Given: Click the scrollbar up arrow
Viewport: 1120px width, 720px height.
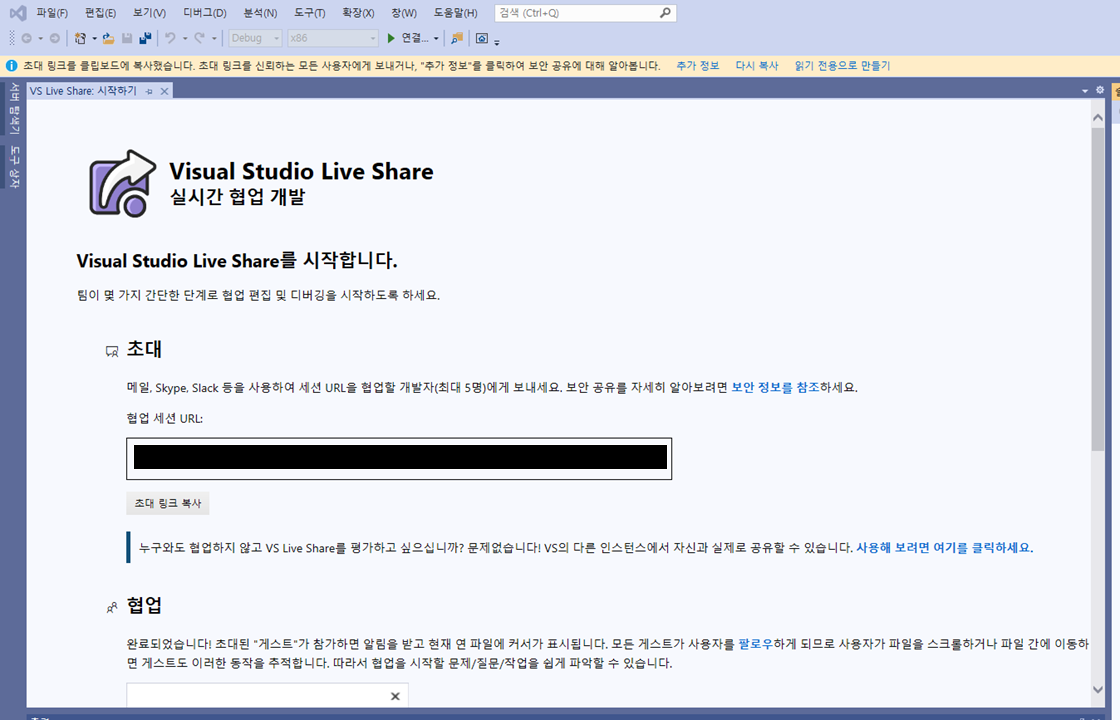Looking at the screenshot, I should click(1098, 117).
